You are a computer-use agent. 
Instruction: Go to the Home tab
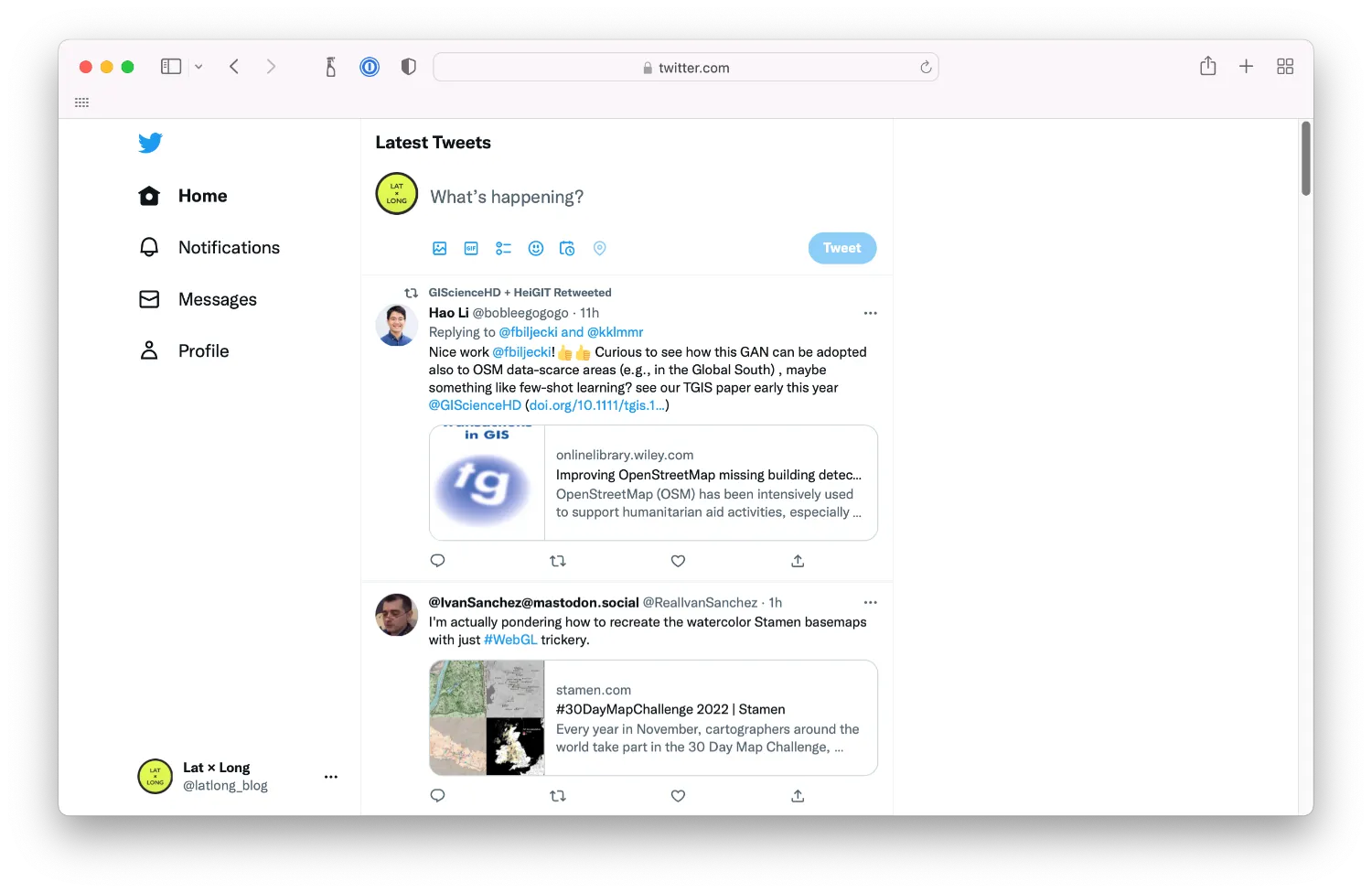click(x=202, y=196)
